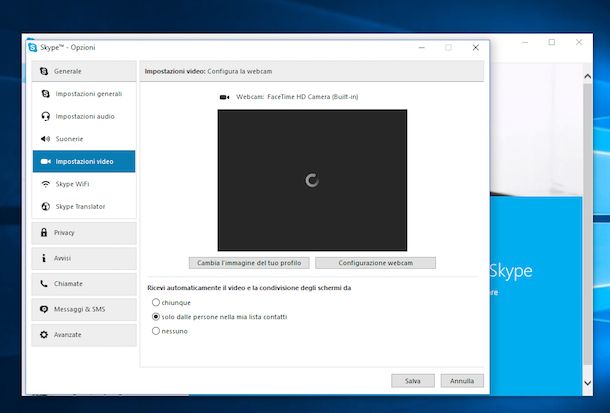Click the Configurazione webcam button
610x413 pixels.
coord(375,263)
